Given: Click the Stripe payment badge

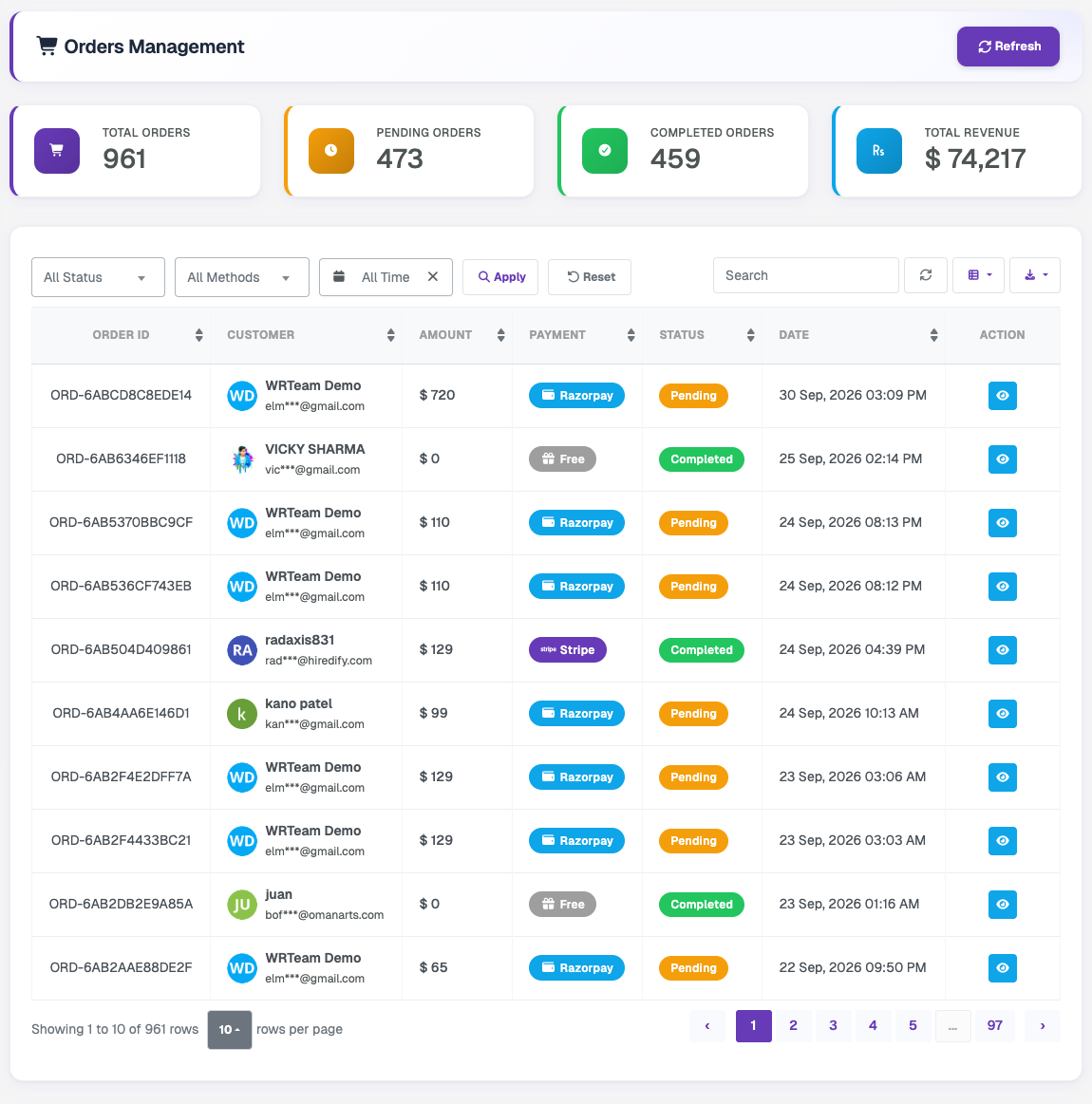Looking at the screenshot, I should [568, 650].
